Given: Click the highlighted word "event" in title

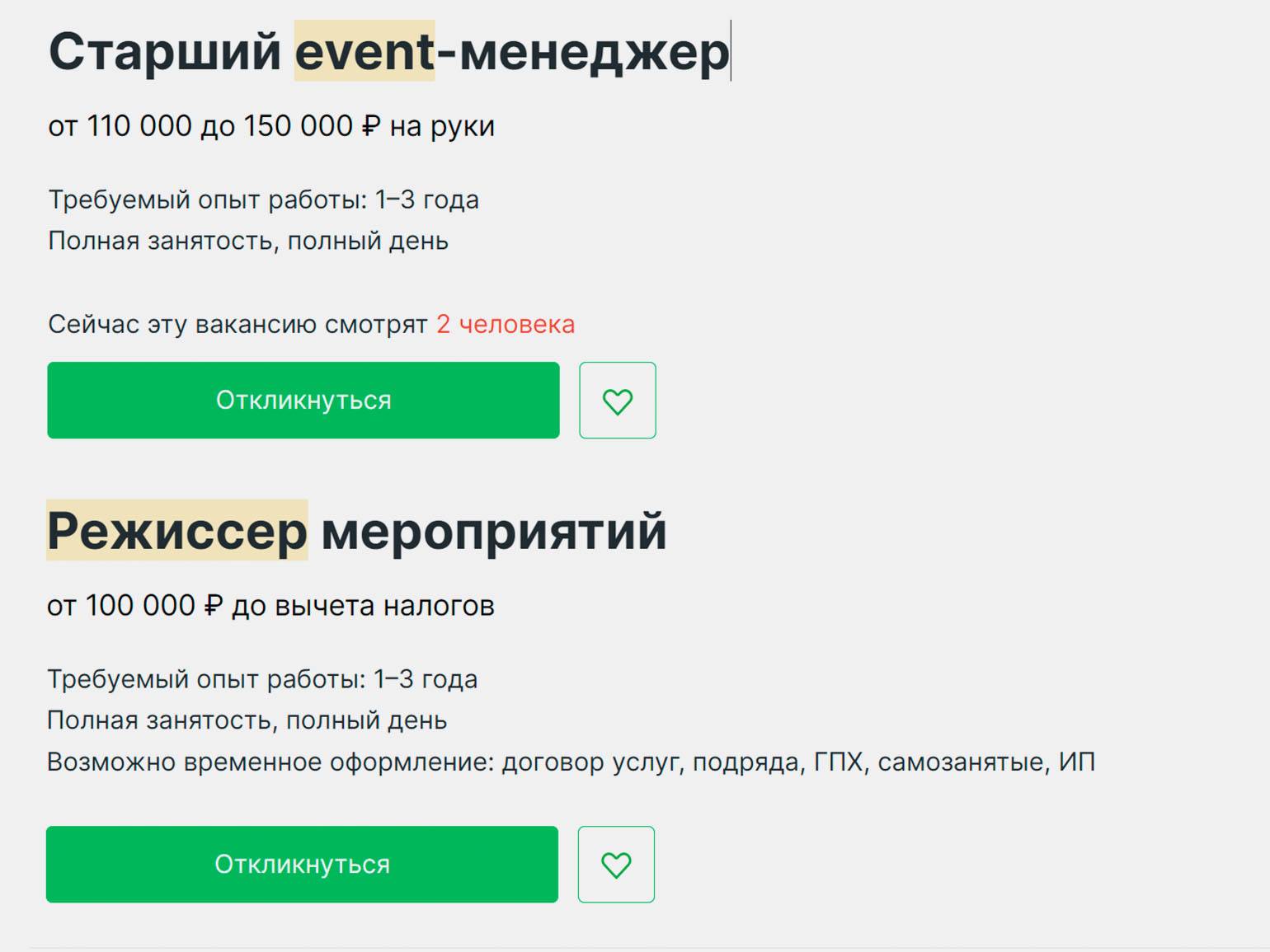Looking at the screenshot, I should click(365, 52).
